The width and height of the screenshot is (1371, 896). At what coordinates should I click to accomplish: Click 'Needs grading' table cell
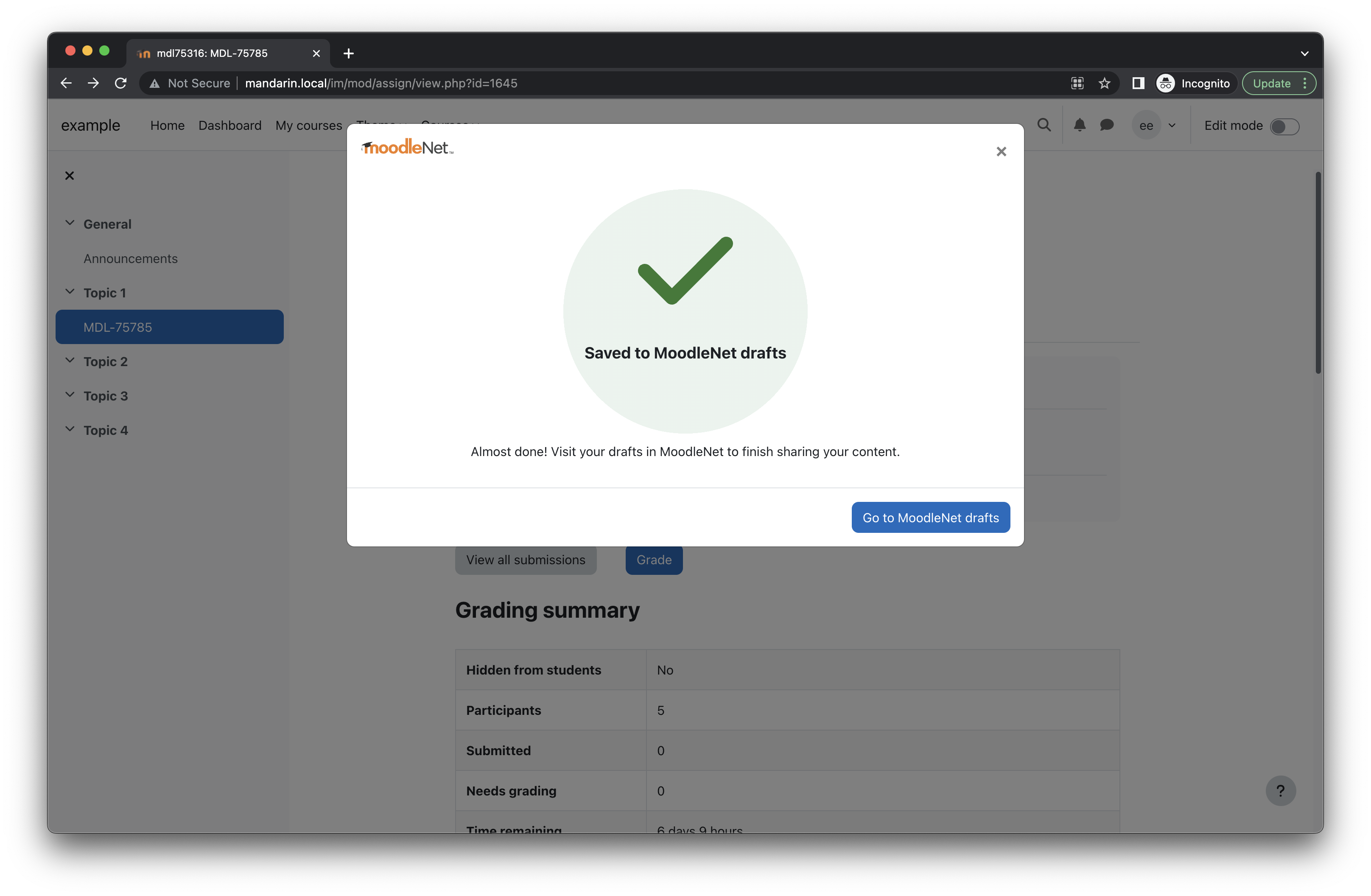click(551, 790)
